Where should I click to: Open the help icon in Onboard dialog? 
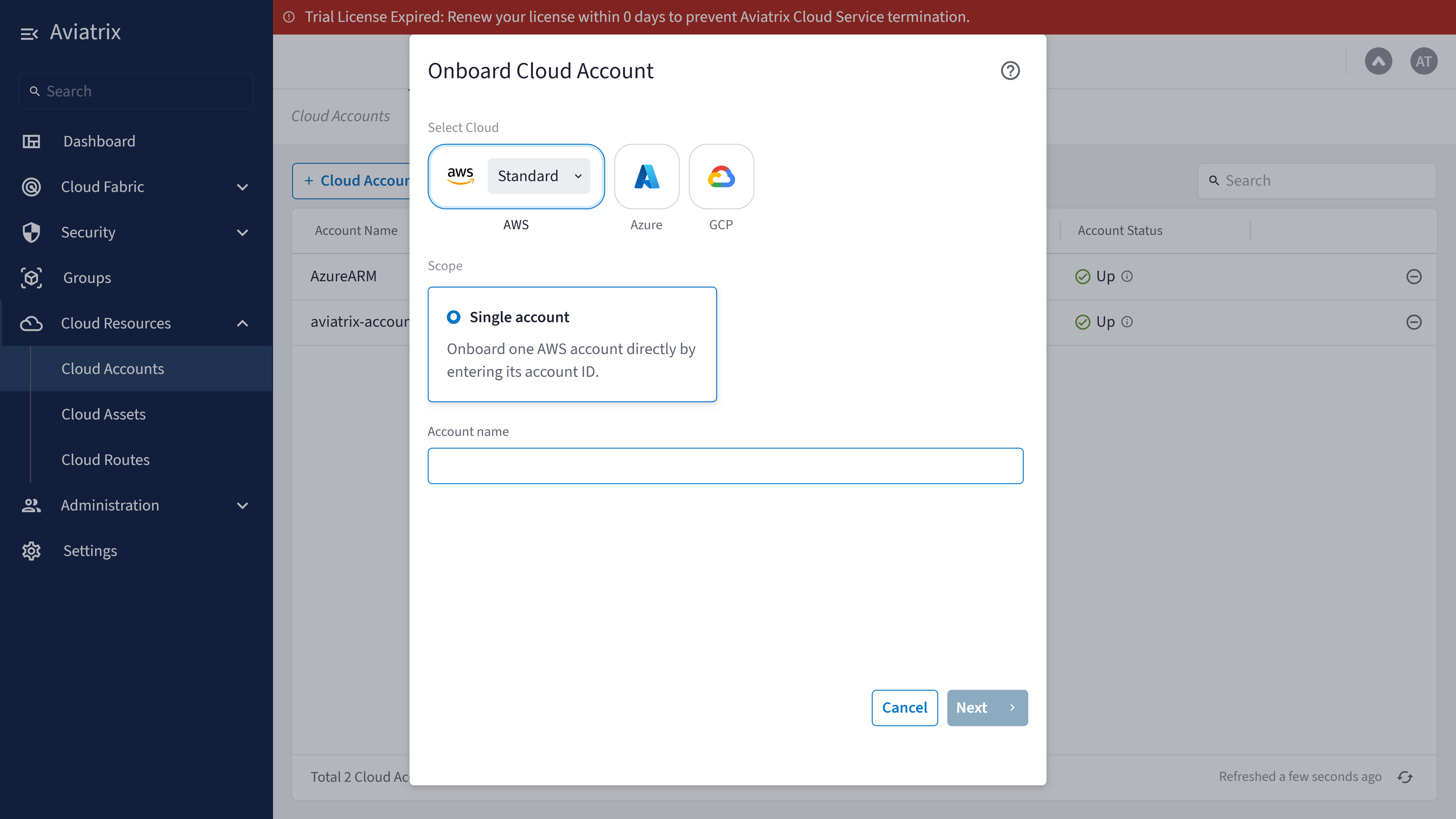point(1010,71)
